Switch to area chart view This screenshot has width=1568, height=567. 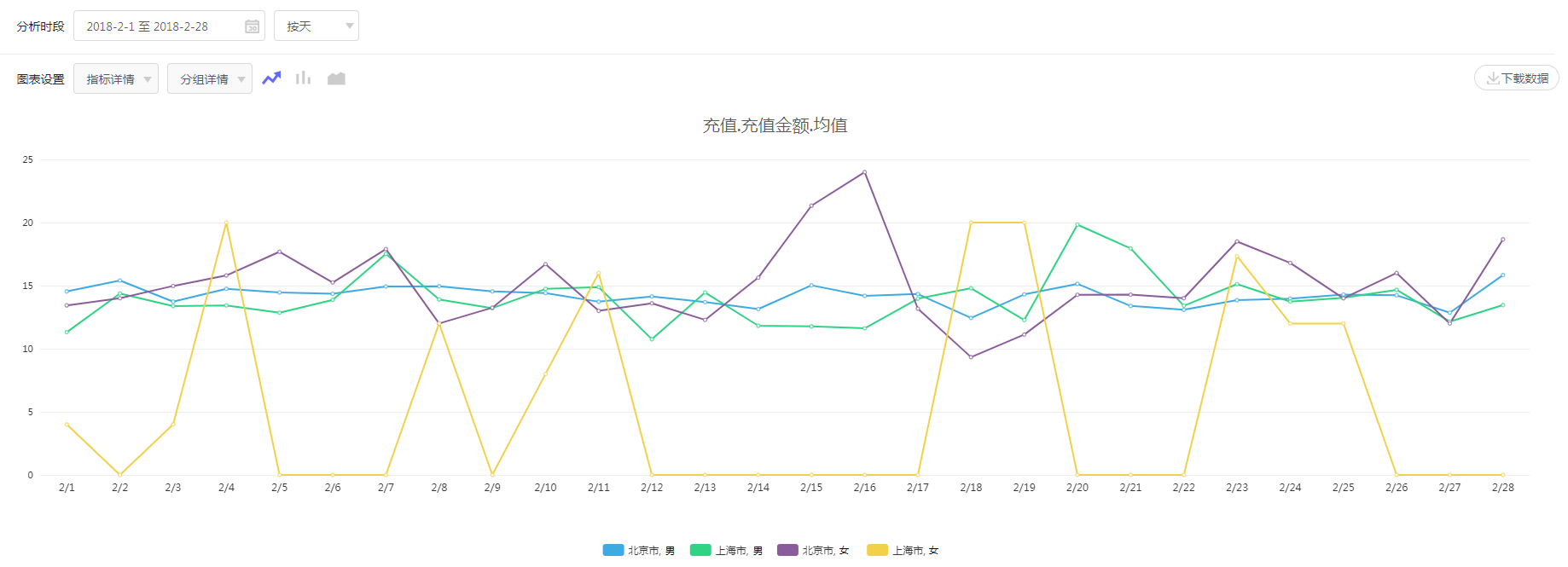point(336,78)
